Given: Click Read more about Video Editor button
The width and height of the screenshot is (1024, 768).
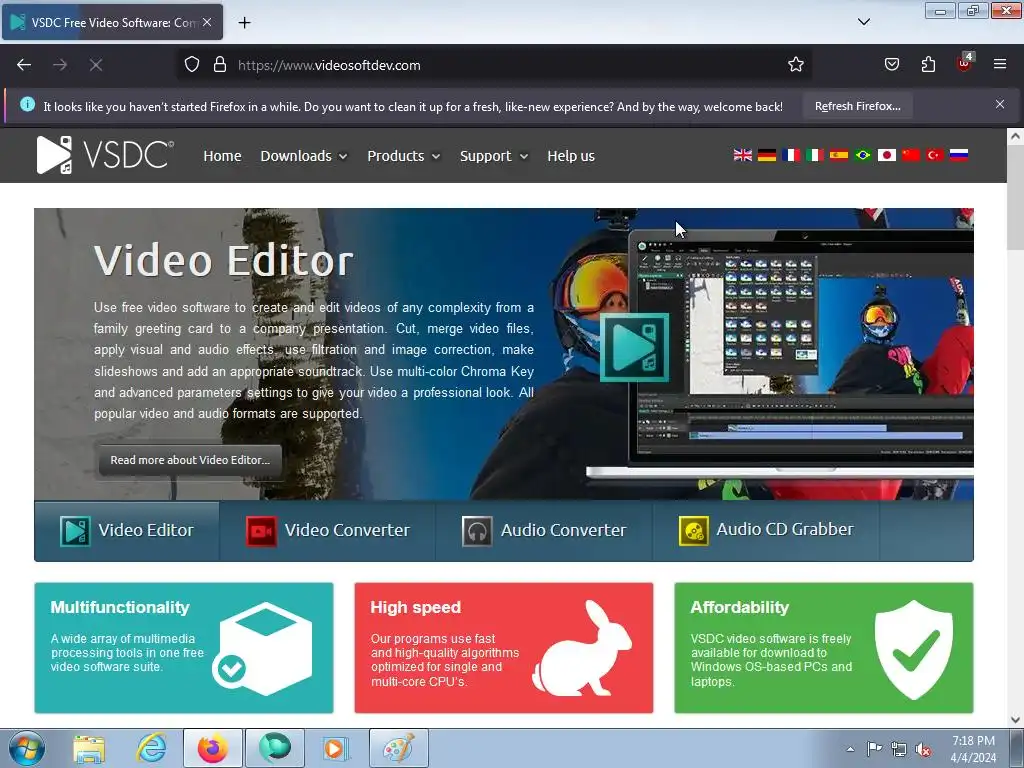Looking at the screenshot, I should pyautogui.click(x=190, y=460).
